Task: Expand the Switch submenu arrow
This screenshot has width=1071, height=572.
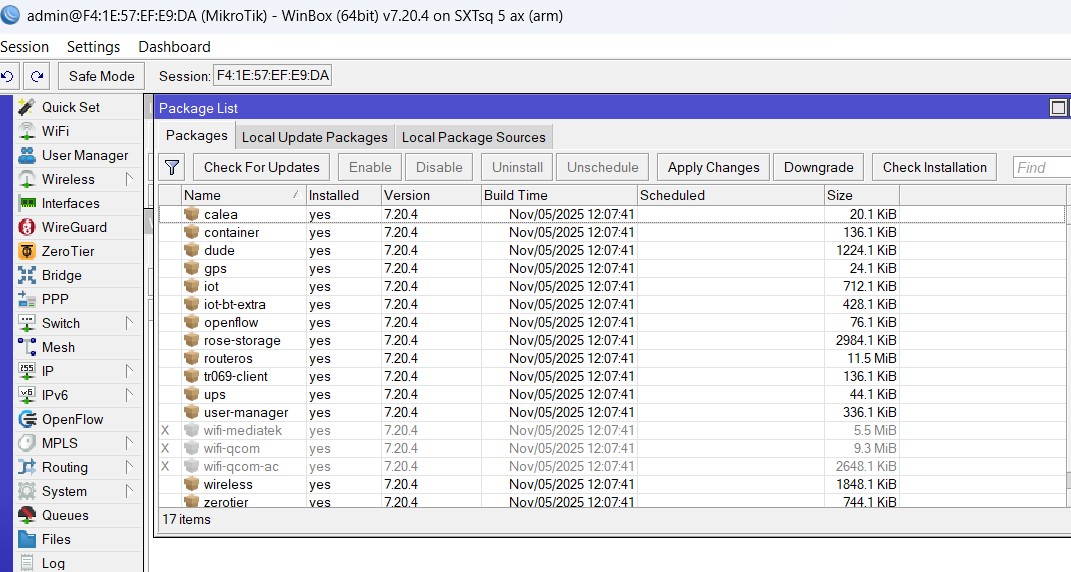Action: point(129,323)
